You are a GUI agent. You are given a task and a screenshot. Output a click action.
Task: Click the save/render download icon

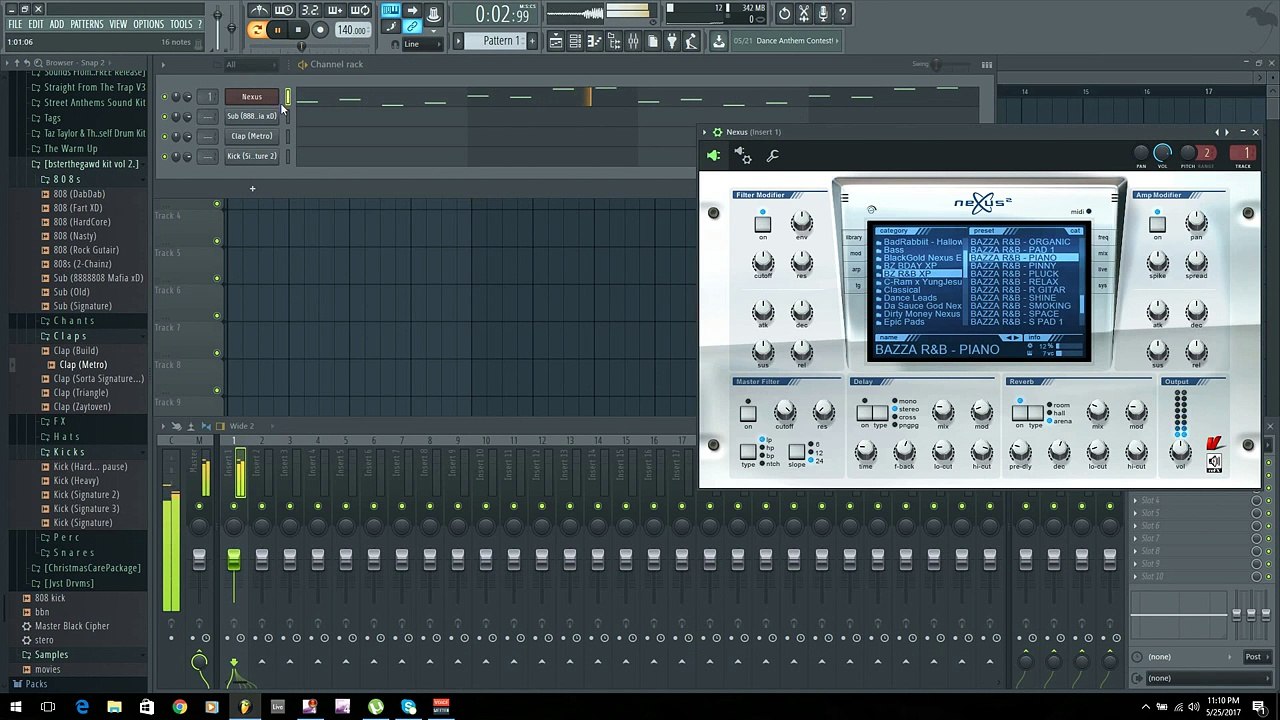pyautogui.click(x=718, y=41)
